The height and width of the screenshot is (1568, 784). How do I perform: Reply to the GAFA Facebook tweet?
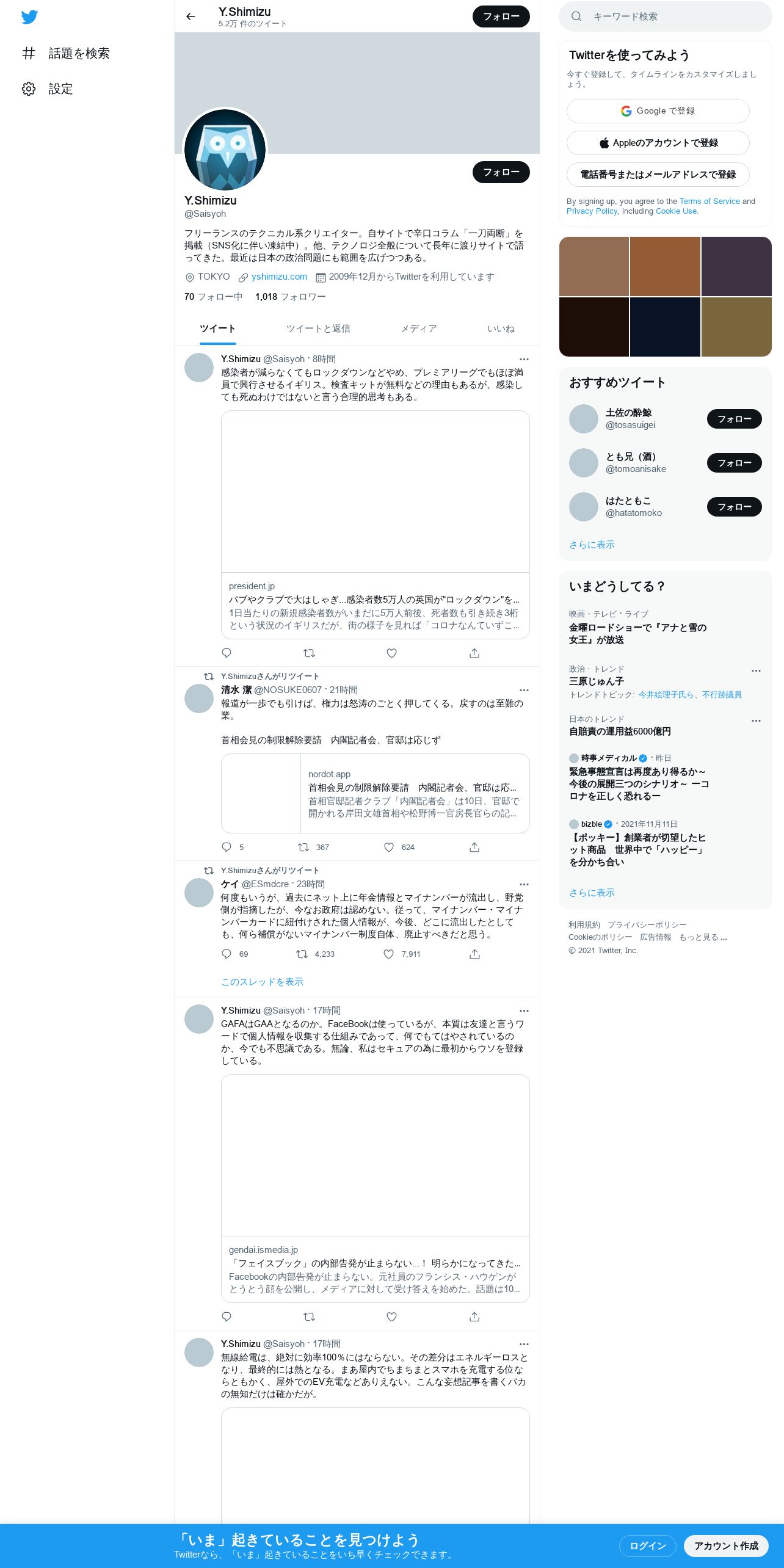(227, 1316)
